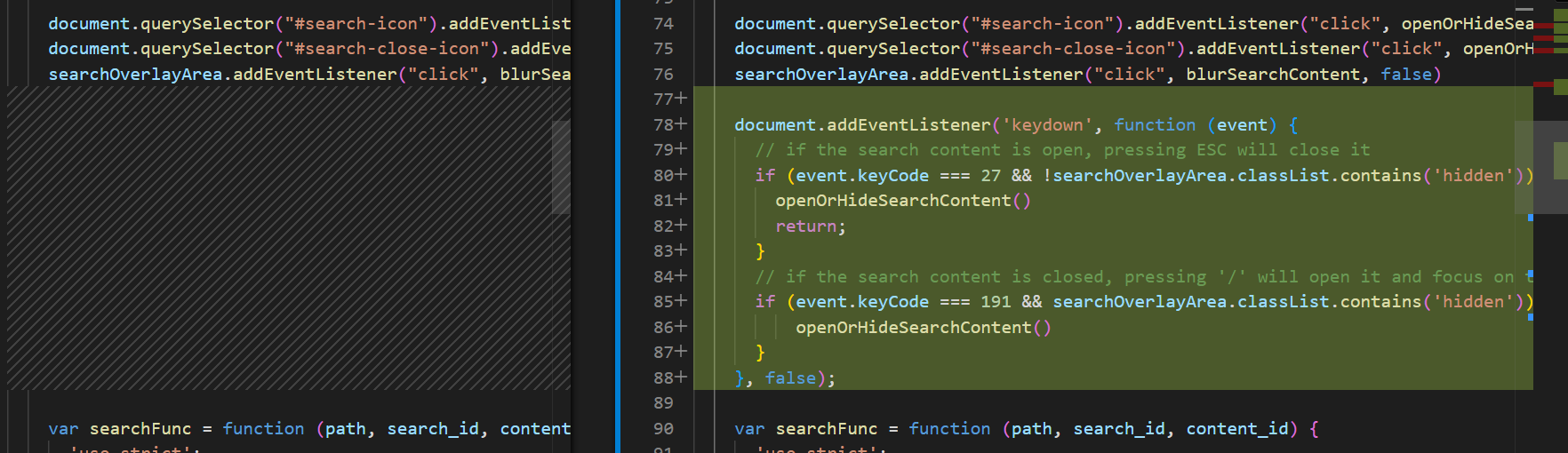Screen dimensions: 1568x453
Task: Click searchOverlayArea.addEventListener in the left pane
Action: (x=222, y=75)
